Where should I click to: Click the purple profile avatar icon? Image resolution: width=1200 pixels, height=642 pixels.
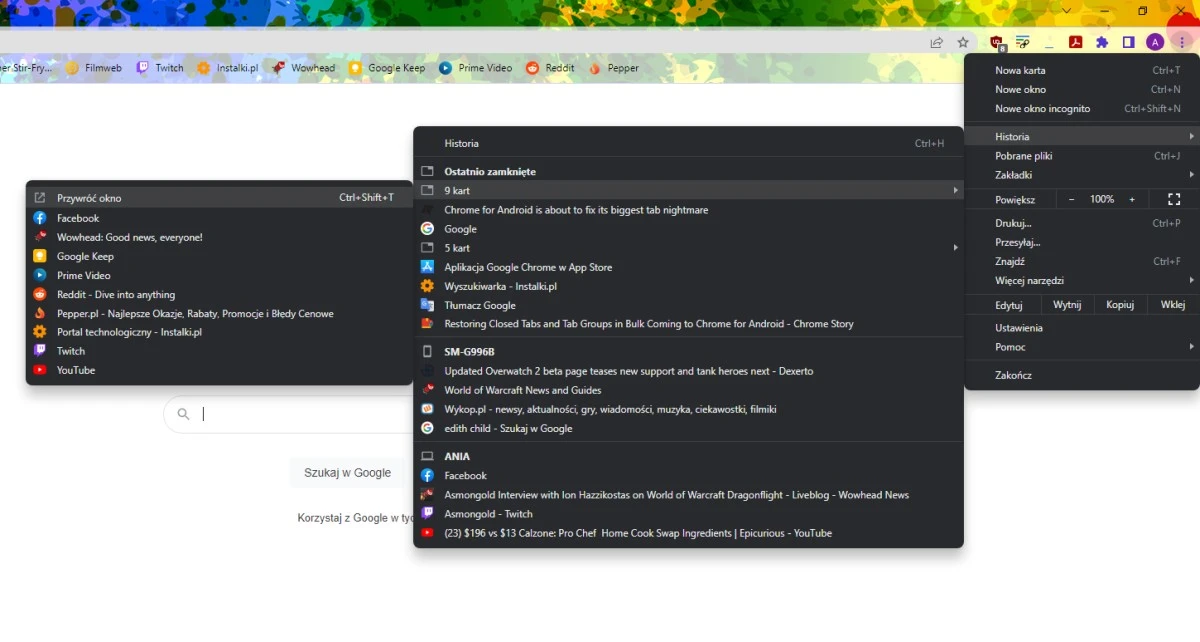tap(1154, 42)
